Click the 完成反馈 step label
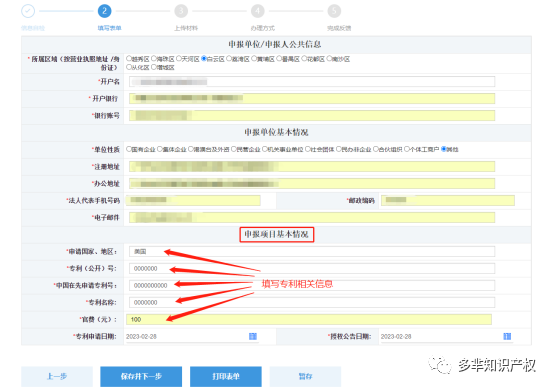 339,28
